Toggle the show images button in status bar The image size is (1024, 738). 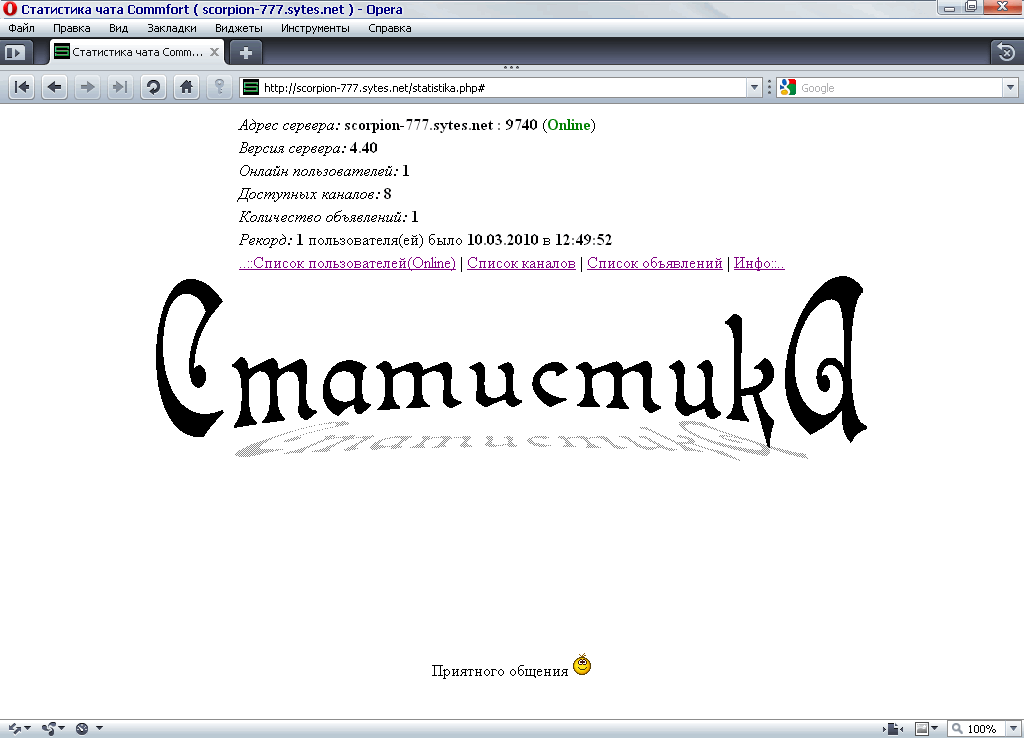[923, 729]
